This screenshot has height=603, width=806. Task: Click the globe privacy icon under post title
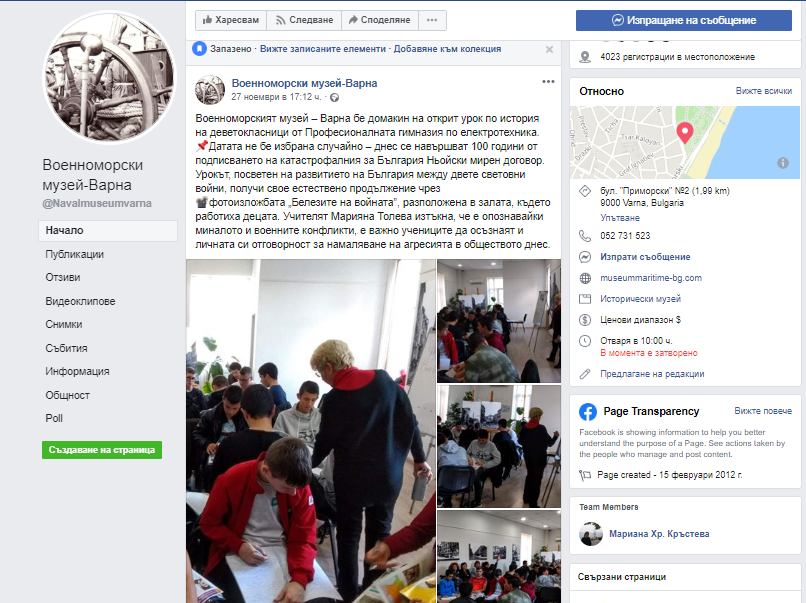point(334,97)
